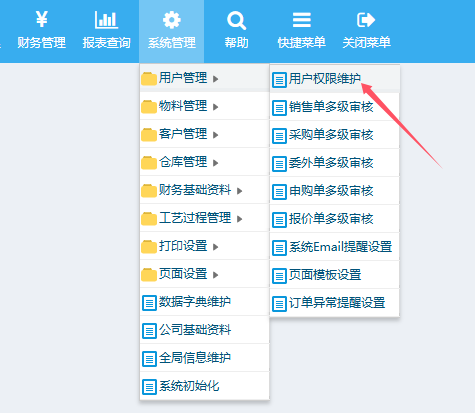Viewport: 475px width, 413px height.
Task: Click the gear icon for 系统管理
Action: (x=171, y=20)
